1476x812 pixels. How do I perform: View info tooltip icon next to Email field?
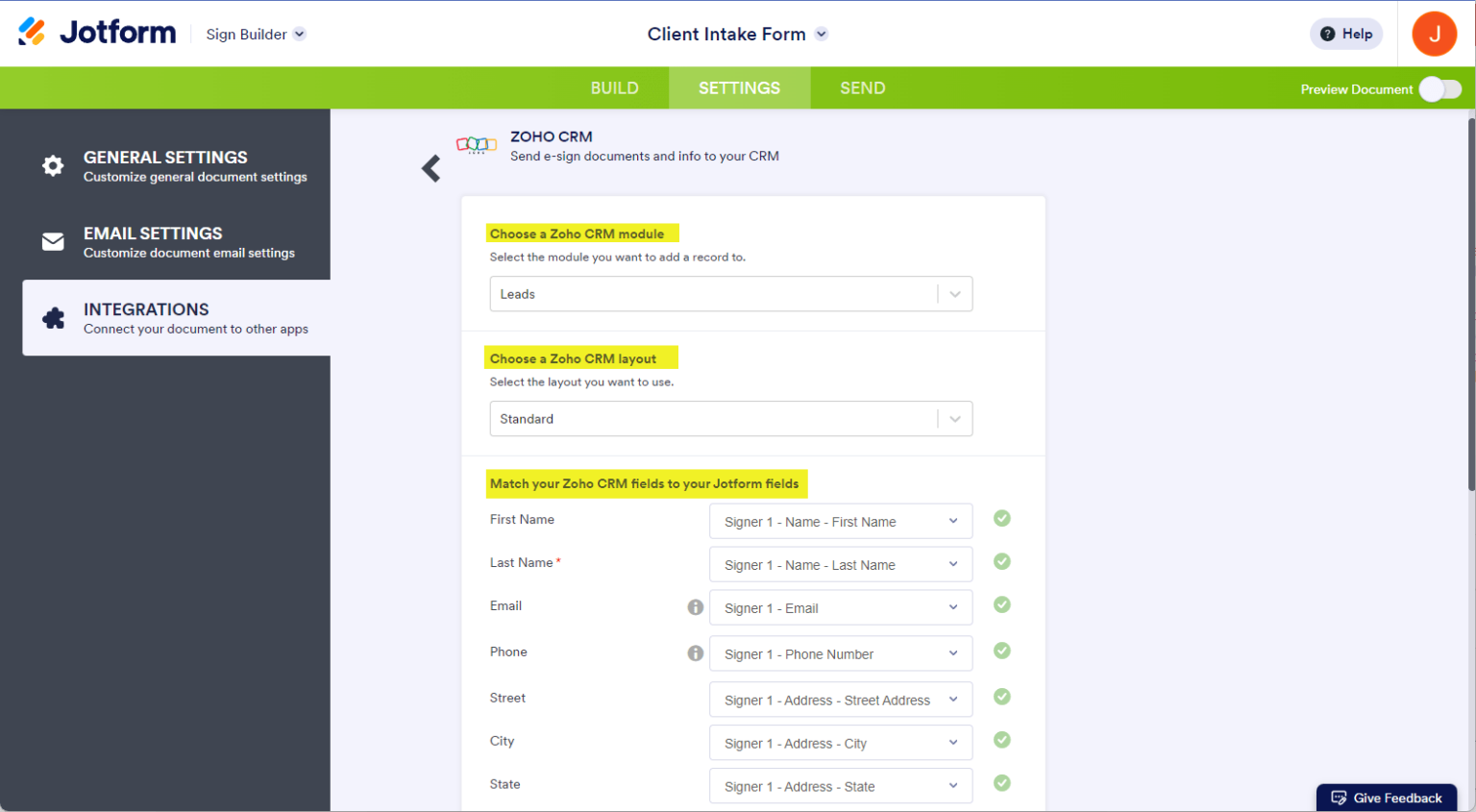click(695, 606)
